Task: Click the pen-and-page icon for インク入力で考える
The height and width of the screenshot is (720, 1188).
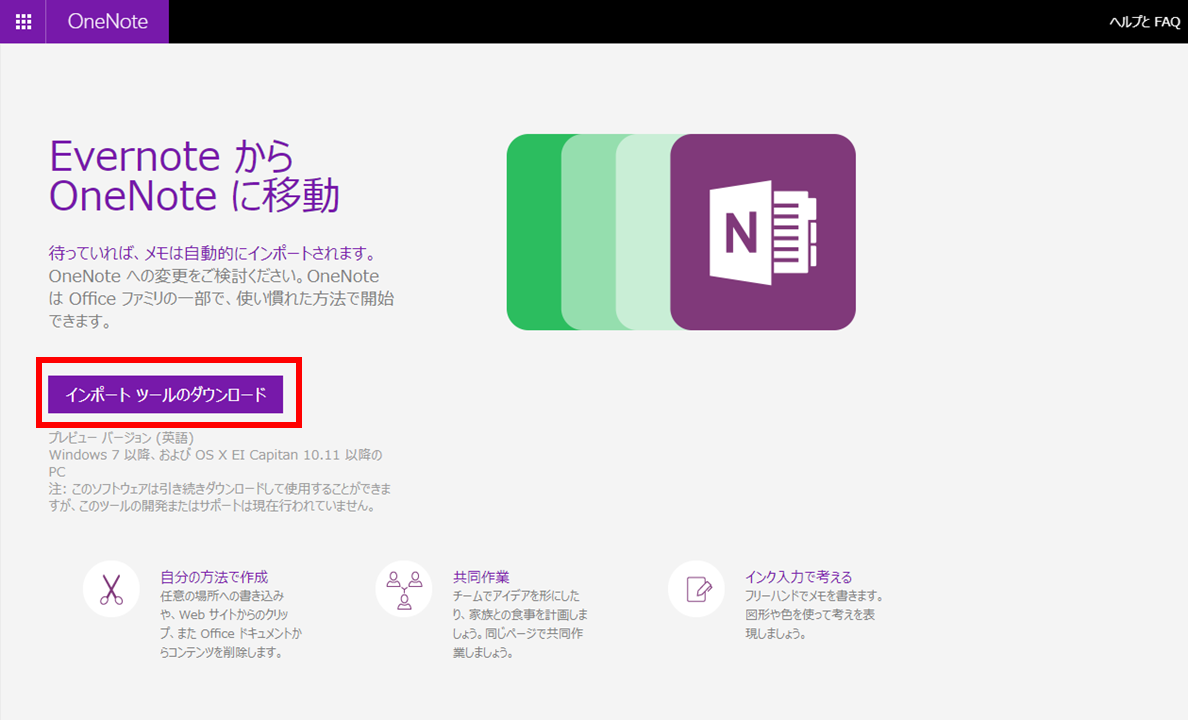Action: point(696,589)
